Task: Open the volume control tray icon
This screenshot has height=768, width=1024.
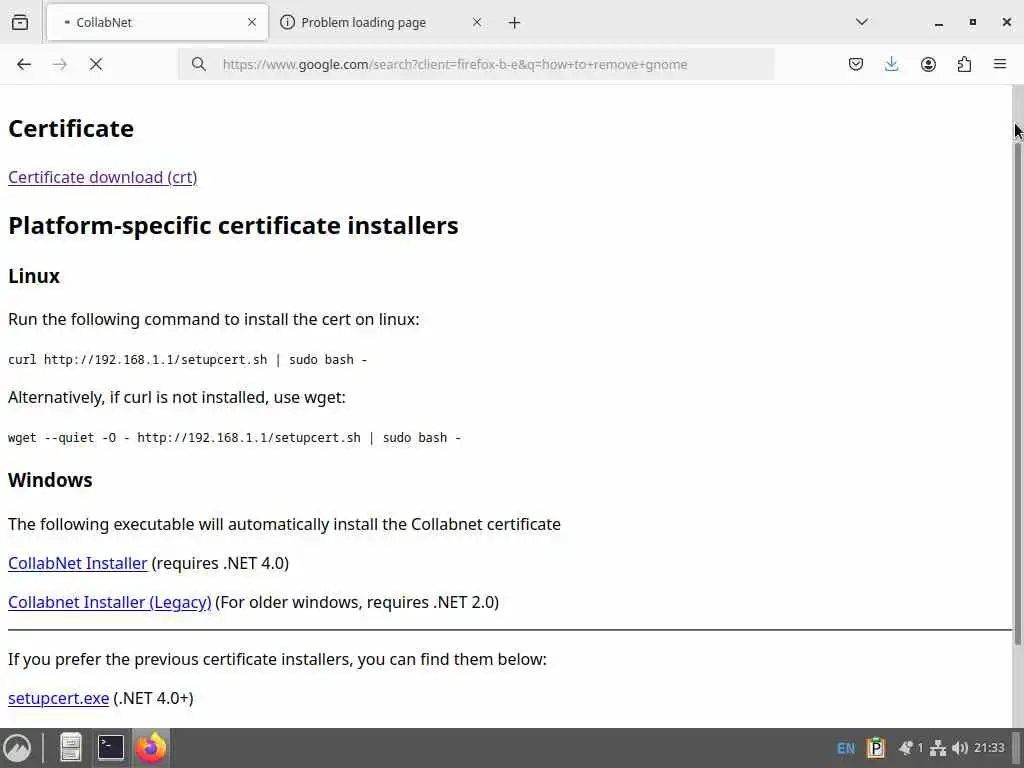Action: pyautogui.click(x=960, y=748)
